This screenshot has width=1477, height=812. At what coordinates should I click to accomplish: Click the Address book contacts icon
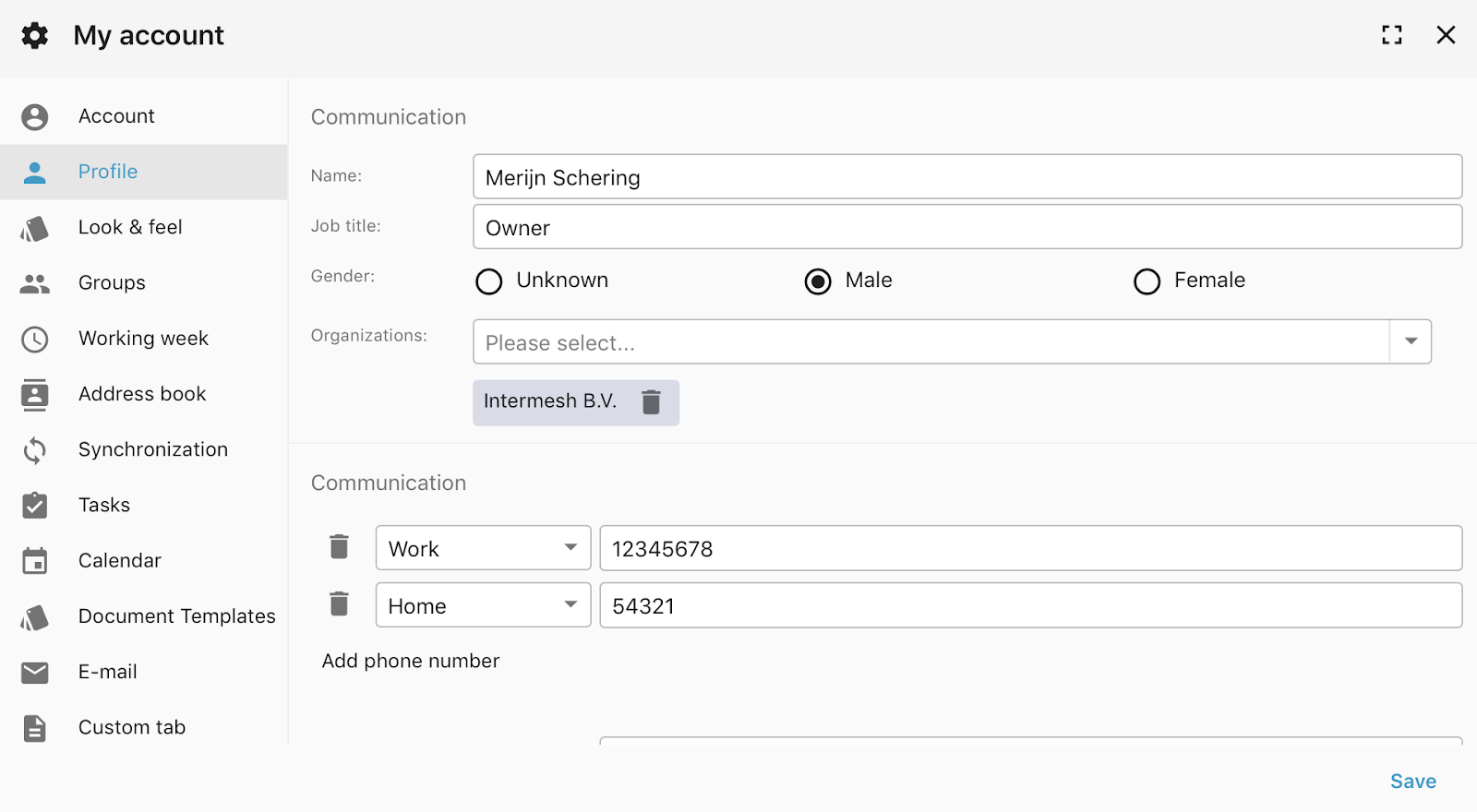[x=35, y=395]
